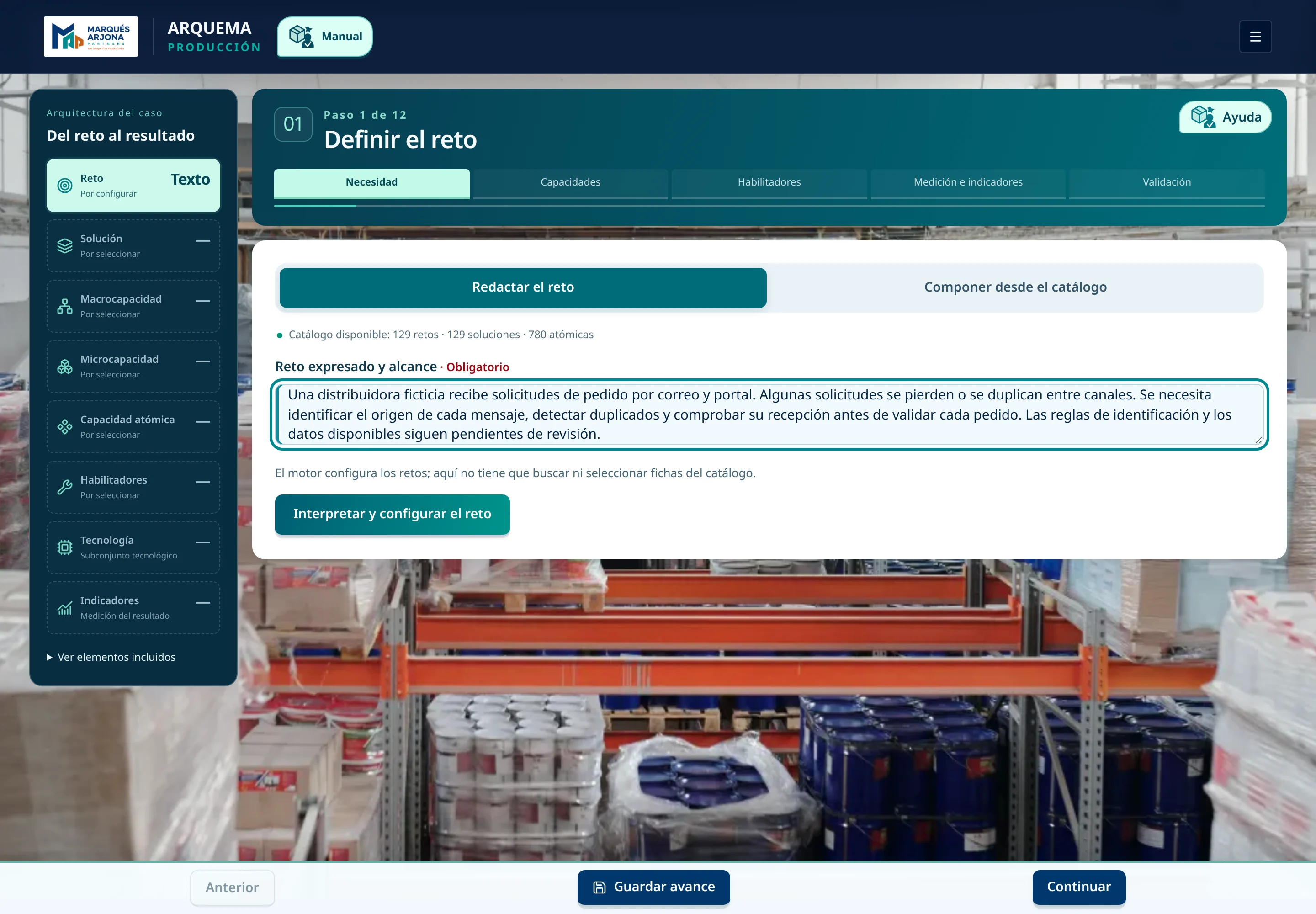Click the save disk icon in Guardar avance
The width and height of the screenshot is (1316, 914).
pos(599,887)
